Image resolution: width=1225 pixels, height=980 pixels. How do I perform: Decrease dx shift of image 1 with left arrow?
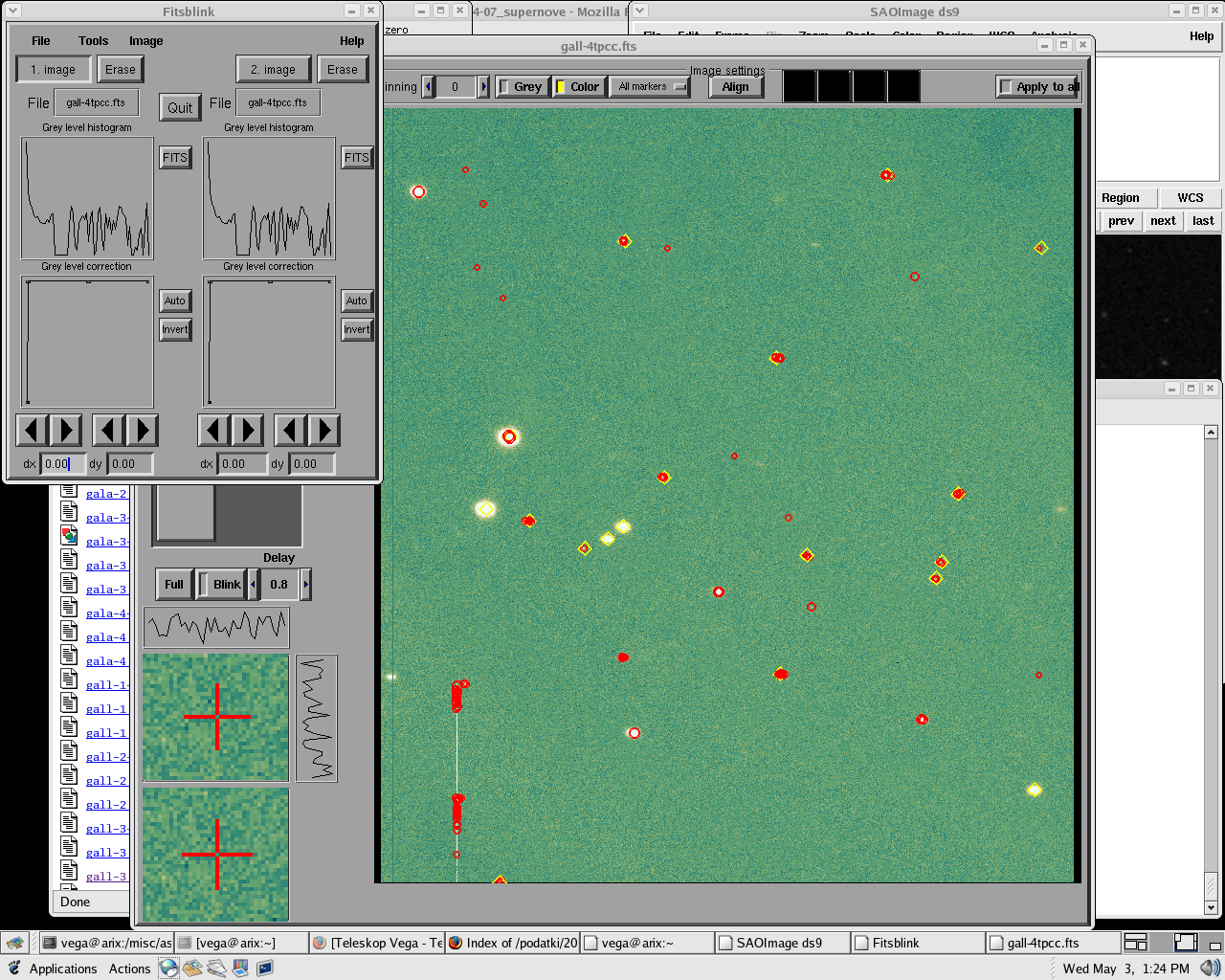click(33, 431)
